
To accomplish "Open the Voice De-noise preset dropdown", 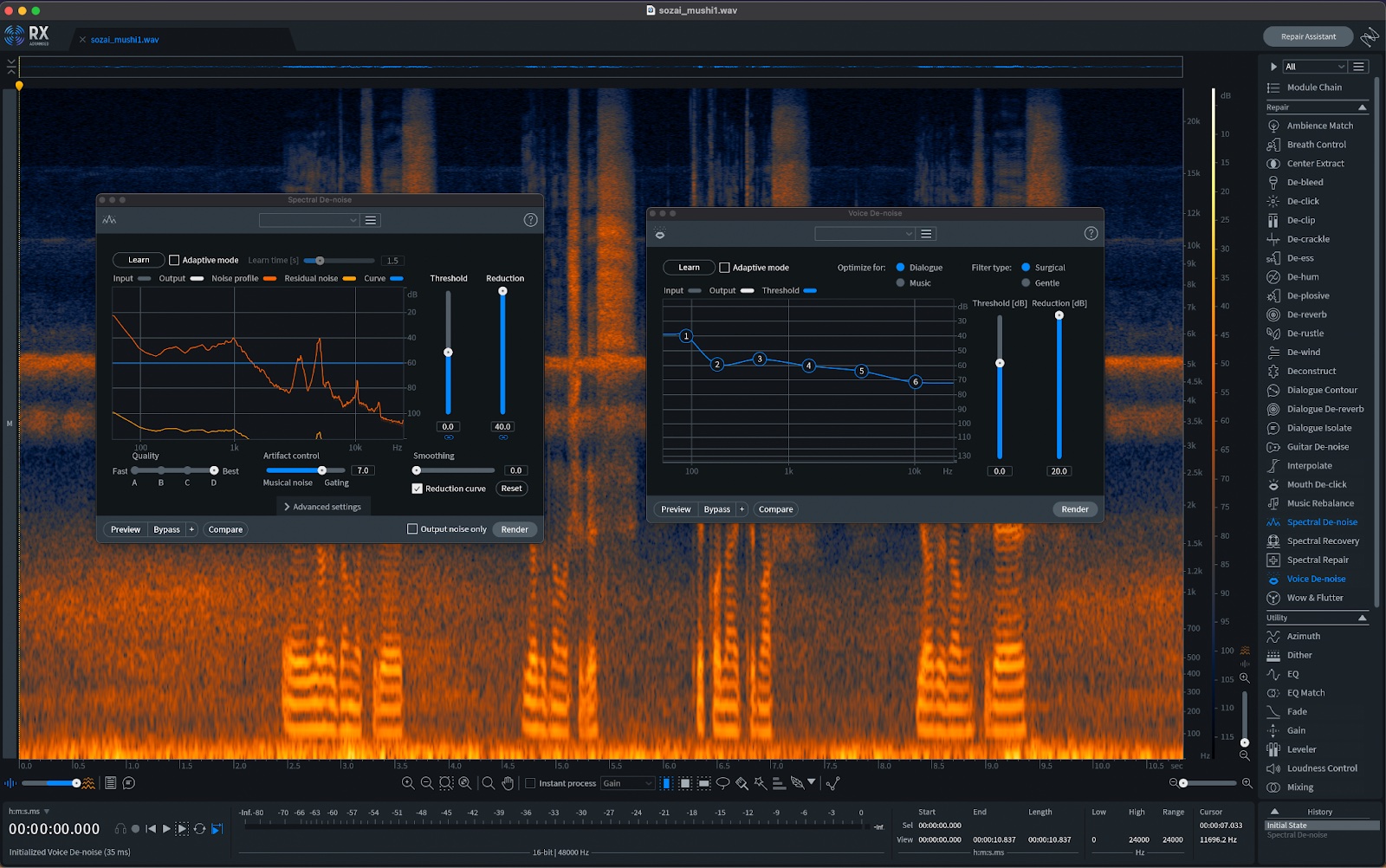I will 865,234.
